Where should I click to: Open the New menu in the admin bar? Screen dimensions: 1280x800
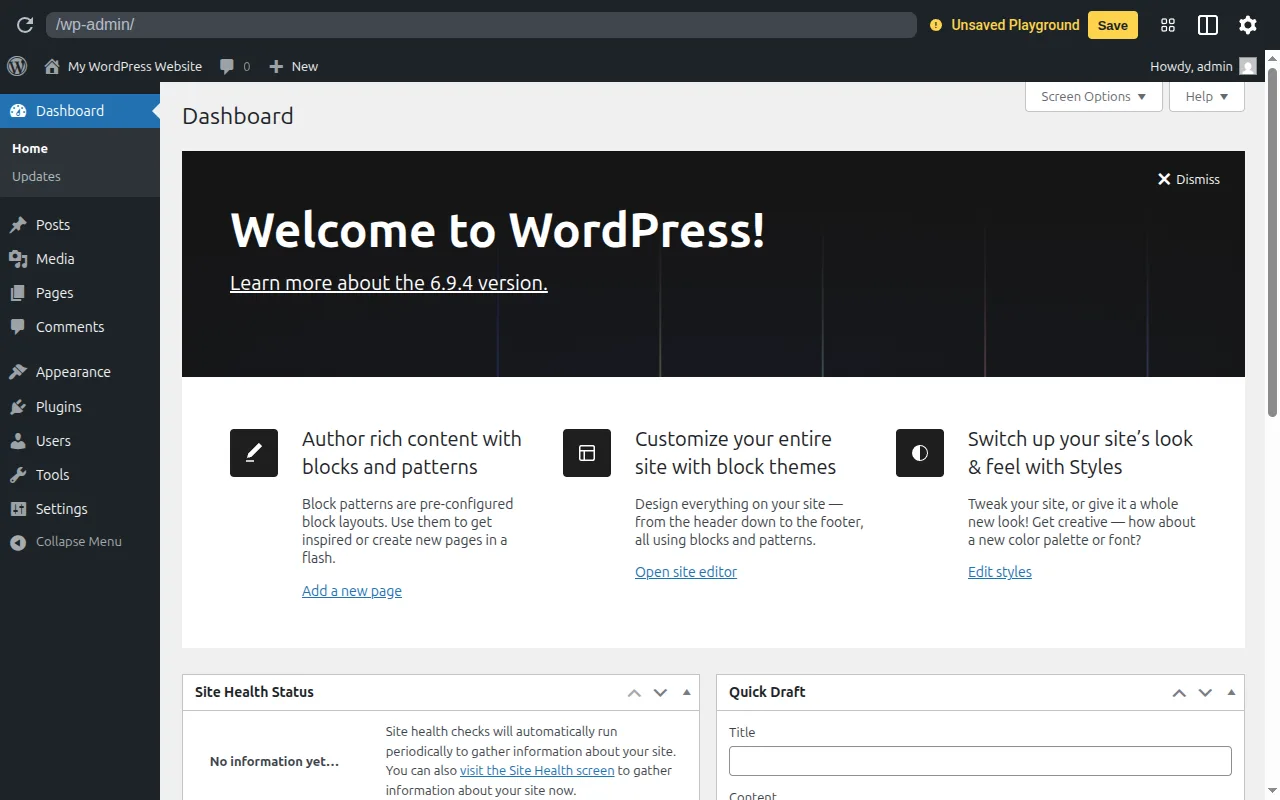coord(293,66)
